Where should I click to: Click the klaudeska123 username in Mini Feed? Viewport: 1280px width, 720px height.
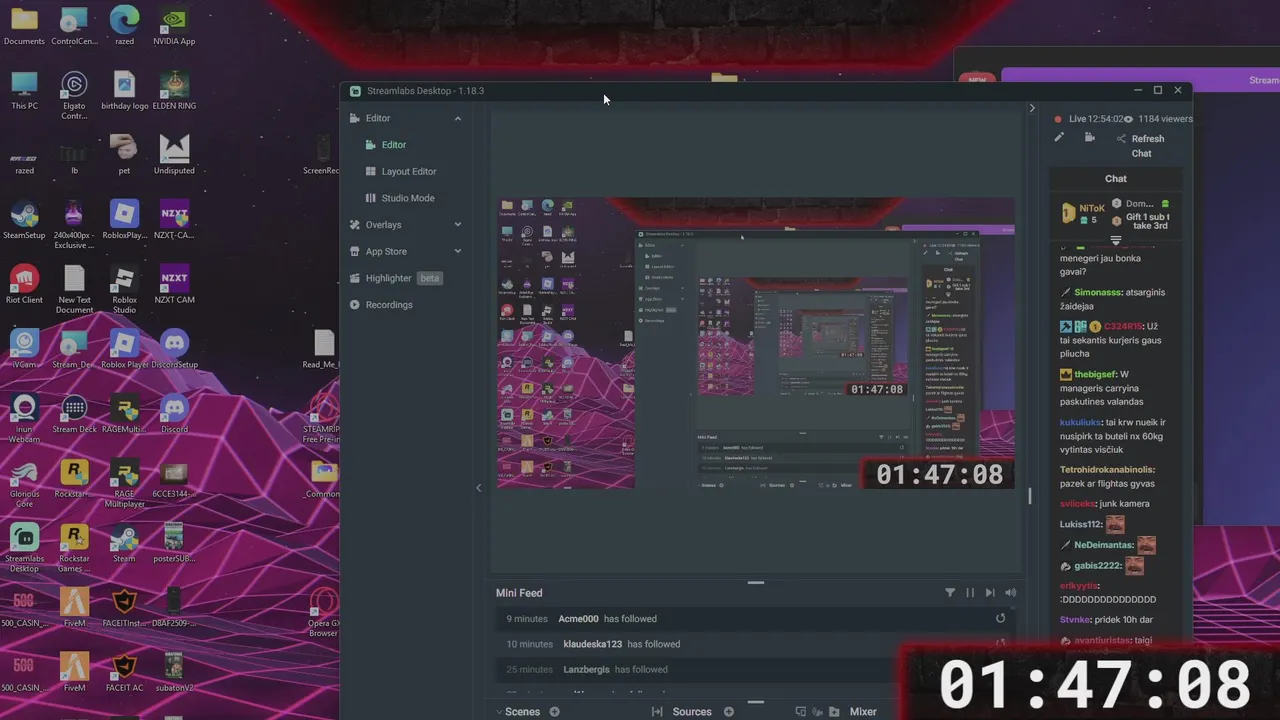tap(592, 645)
